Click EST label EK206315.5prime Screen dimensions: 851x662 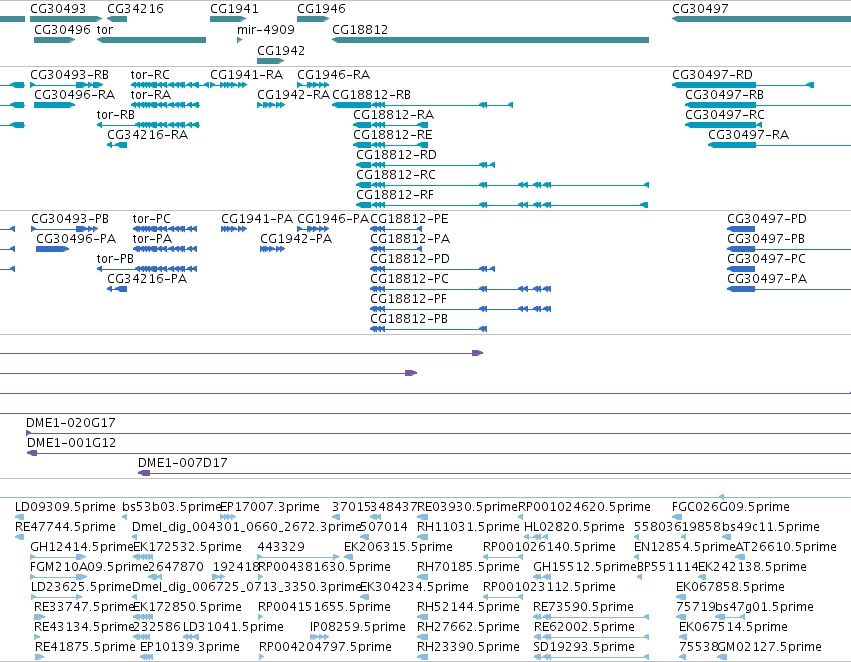click(x=398, y=548)
